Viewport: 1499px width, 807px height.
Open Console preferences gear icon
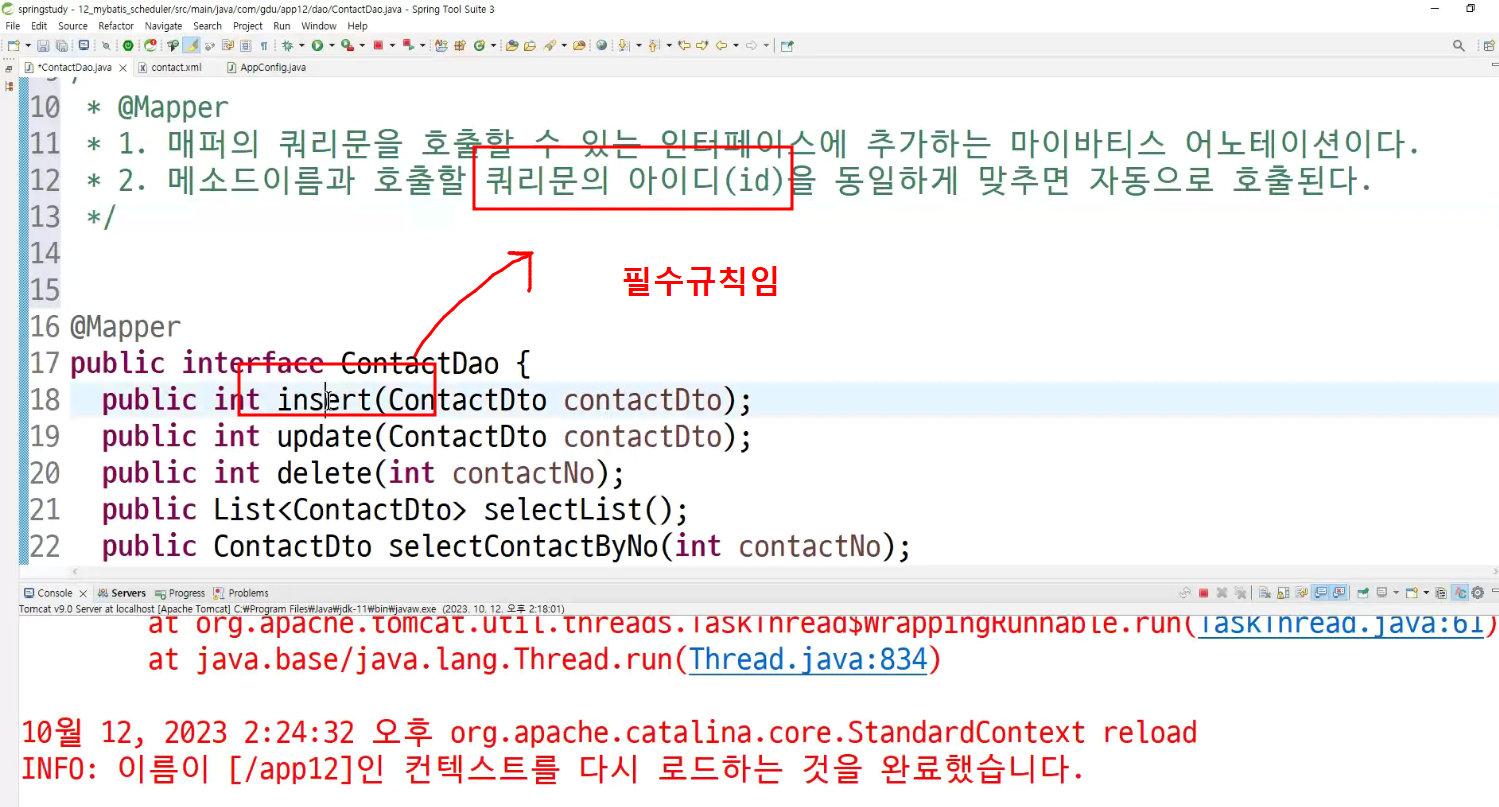[x=1477, y=593]
